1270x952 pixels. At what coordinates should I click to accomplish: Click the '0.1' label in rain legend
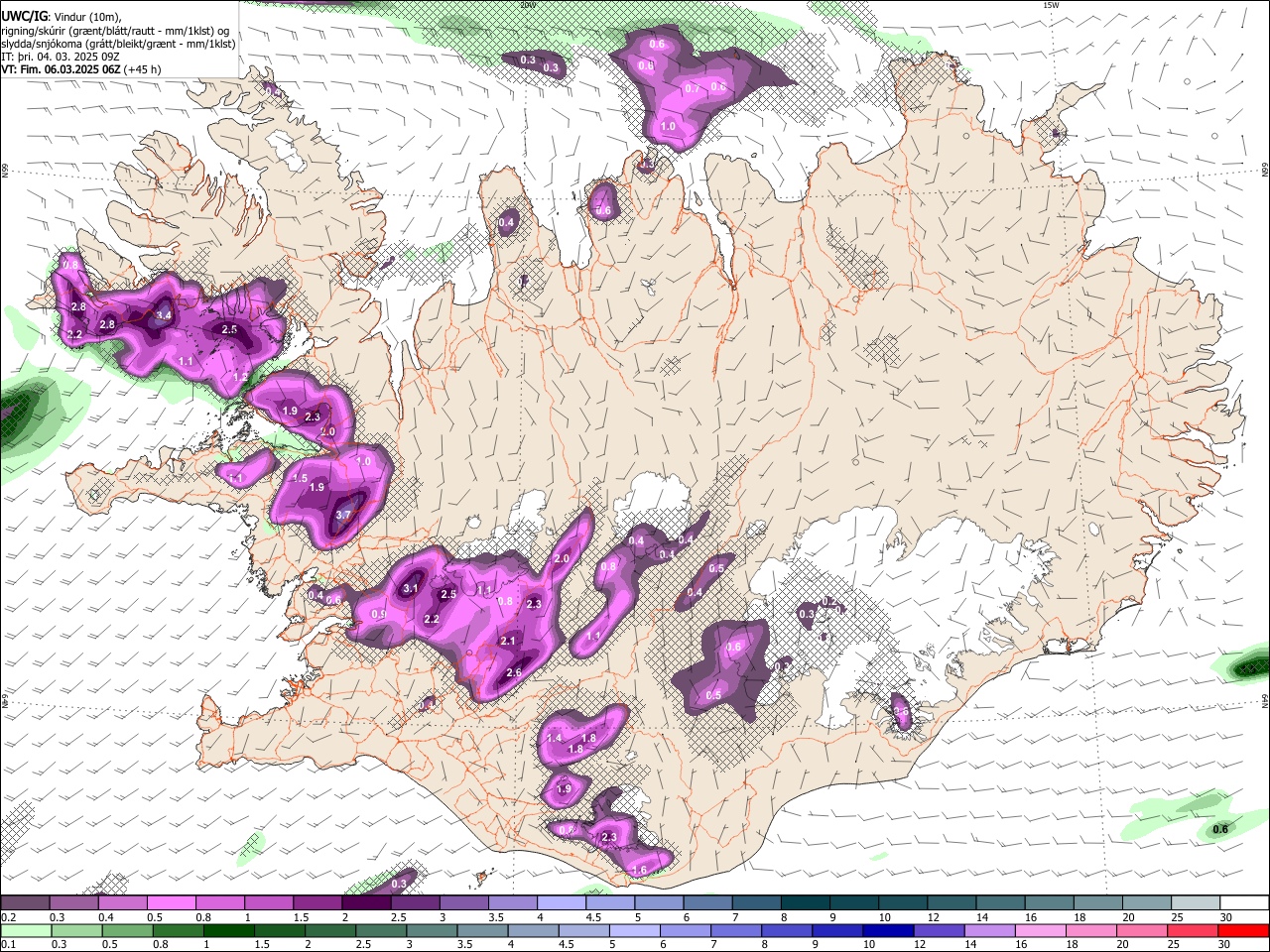[x=7, y=945]
